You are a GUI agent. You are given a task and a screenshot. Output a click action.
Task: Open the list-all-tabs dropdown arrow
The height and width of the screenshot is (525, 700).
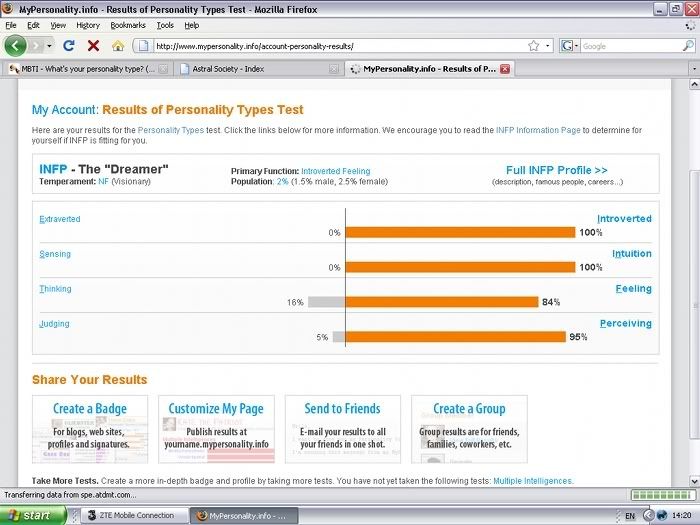[694, 69]
